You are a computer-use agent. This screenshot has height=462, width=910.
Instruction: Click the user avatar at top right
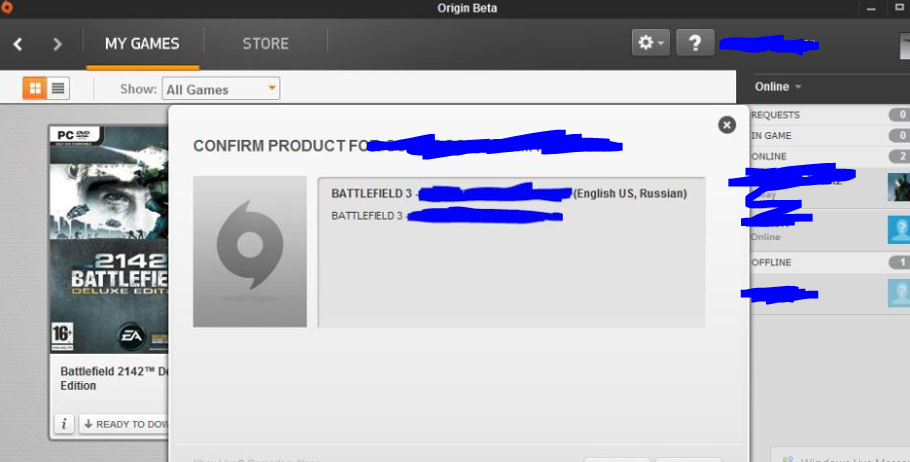(x=905, y=45)
